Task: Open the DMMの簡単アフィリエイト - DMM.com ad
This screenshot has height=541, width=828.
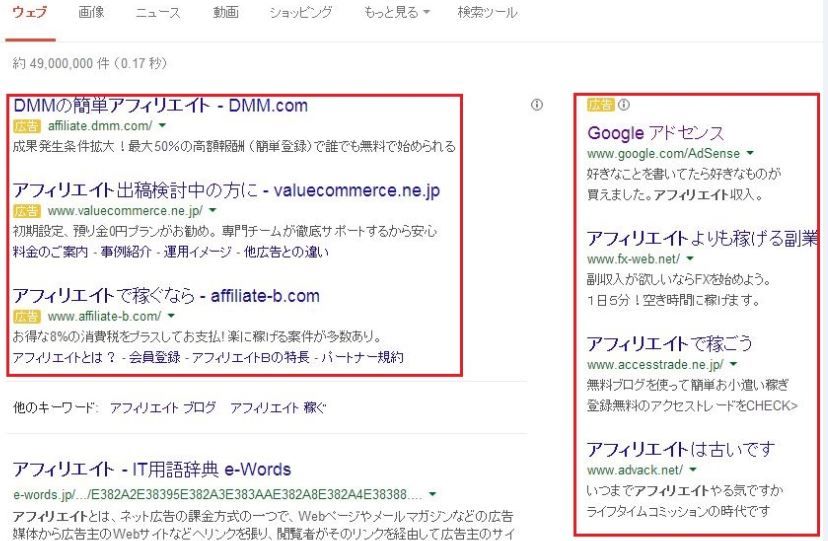Action: 161,106
